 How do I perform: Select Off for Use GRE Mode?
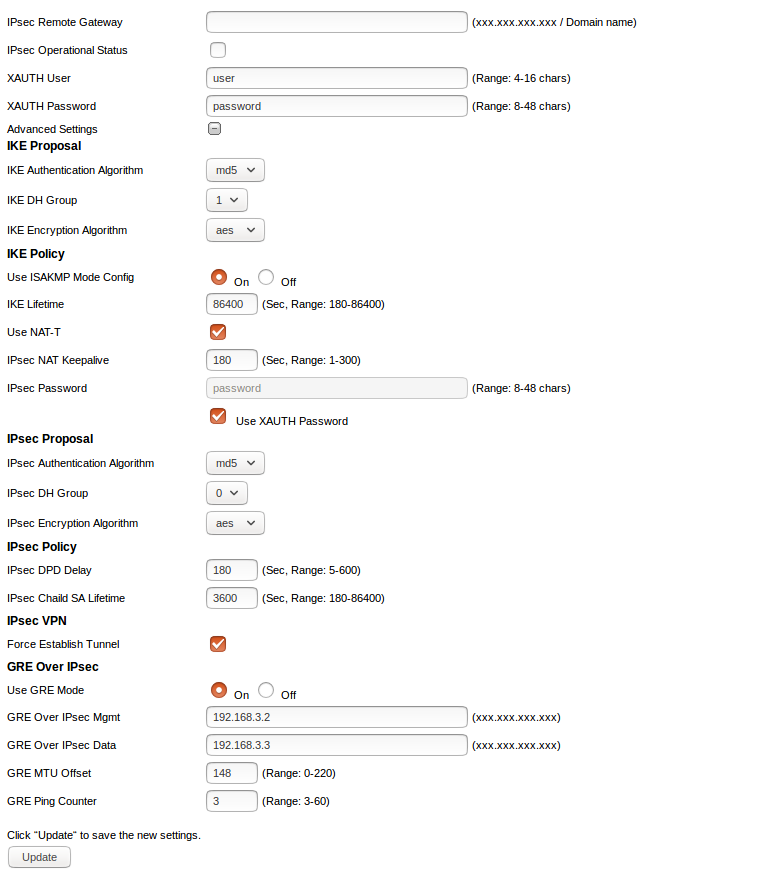[266, 690]
